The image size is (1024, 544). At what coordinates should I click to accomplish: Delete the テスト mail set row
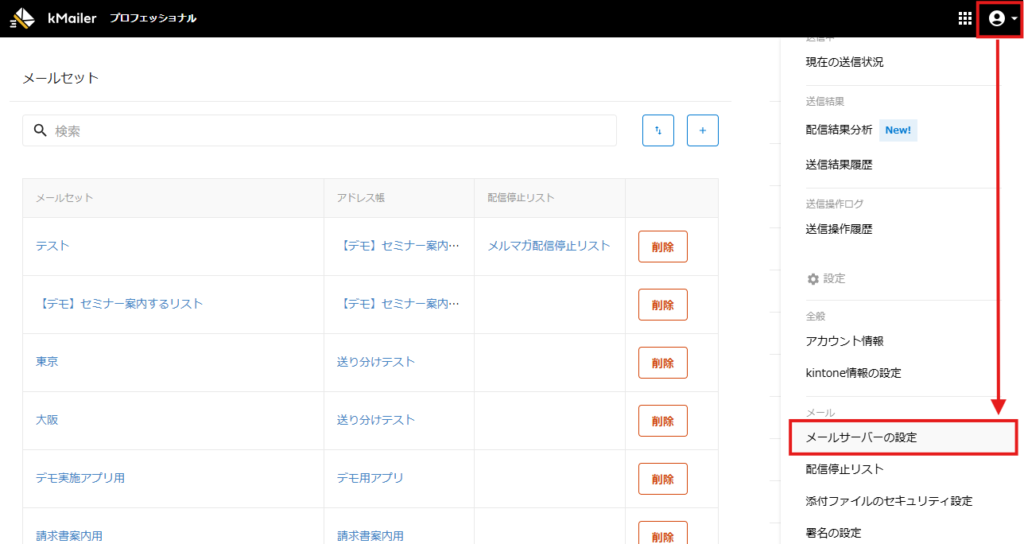663,246
